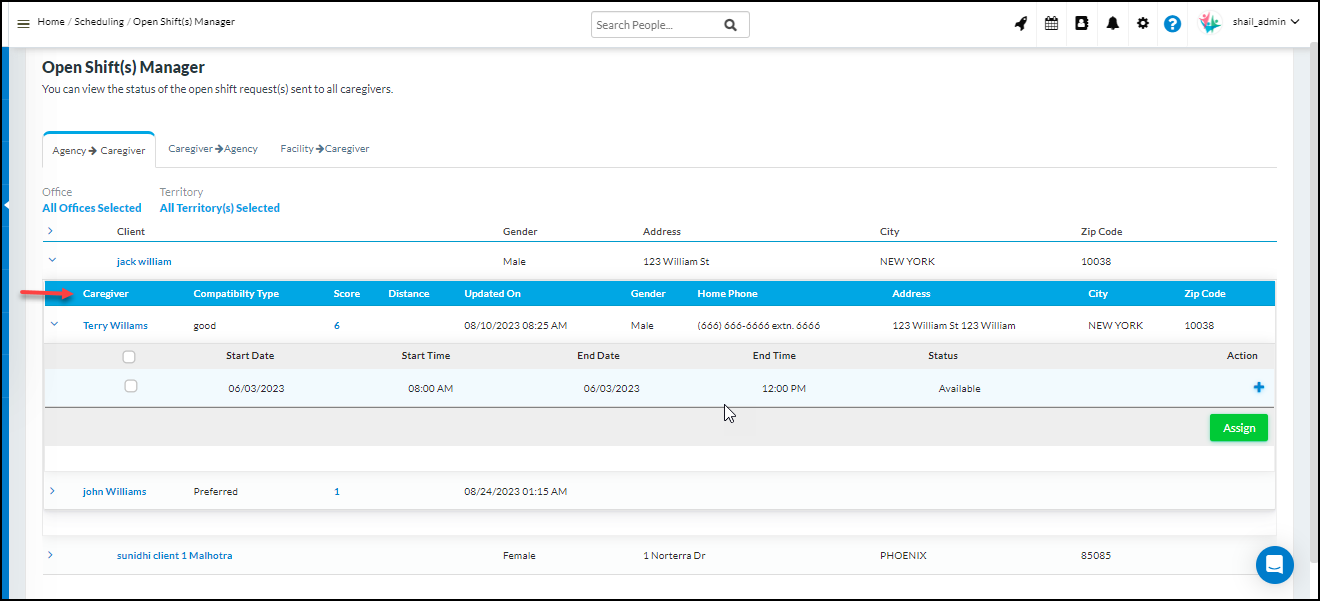Expand john Williams caregiver row
Screen dimensions: 1320x601
[51, 491]
